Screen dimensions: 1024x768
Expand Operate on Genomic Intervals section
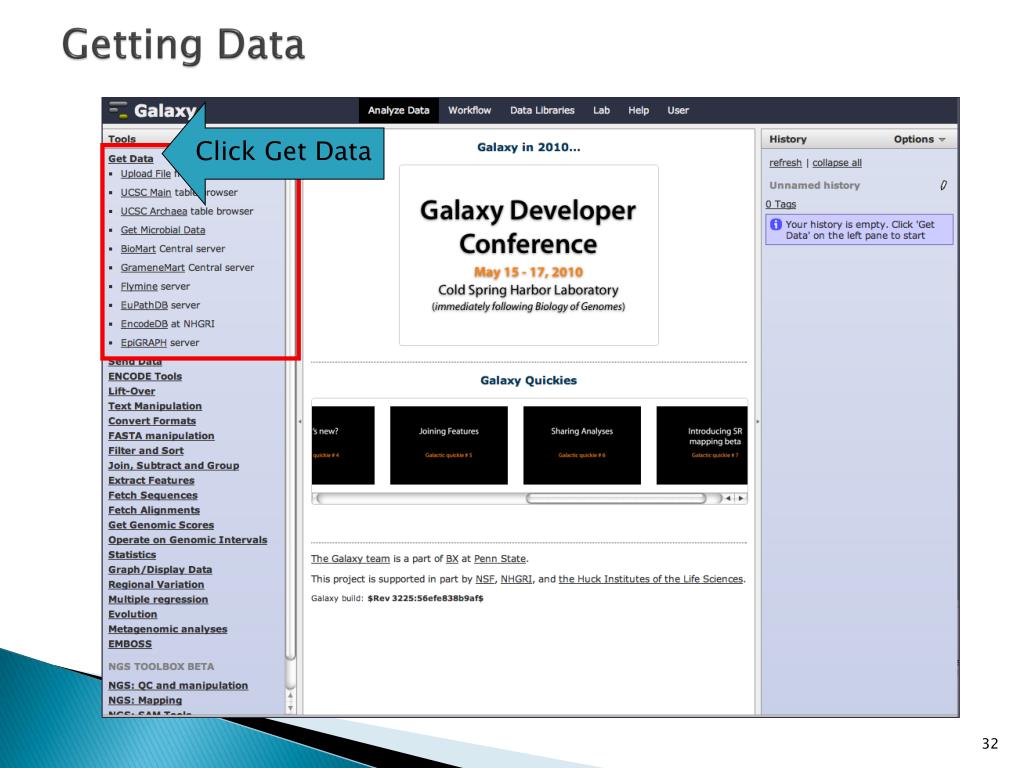tap(187, 540)
